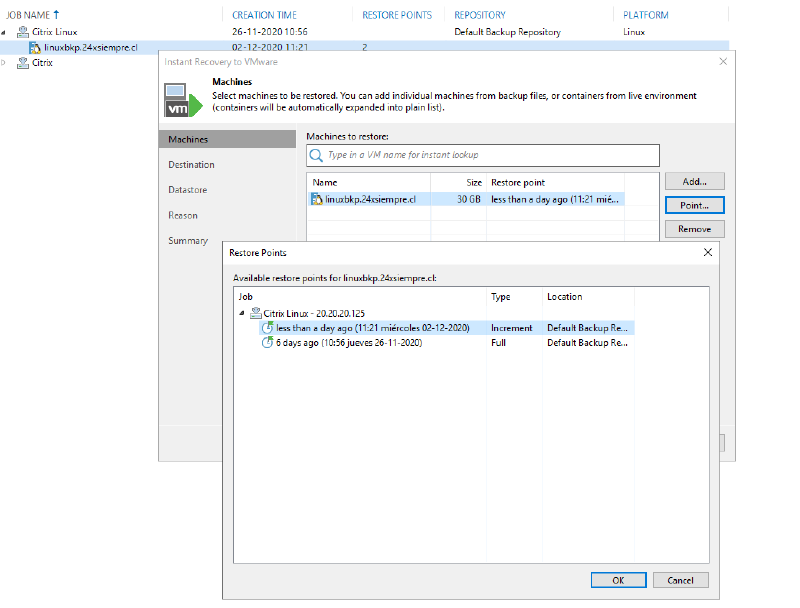Click the Citrix Linux job icon in Restore Points tree
This screenshot has width=800, height=608.
pos(256,313)
